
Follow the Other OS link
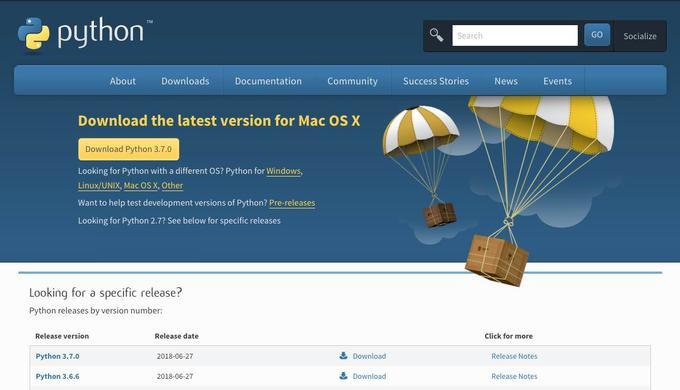pyautogui.click(x=172, y=185)
